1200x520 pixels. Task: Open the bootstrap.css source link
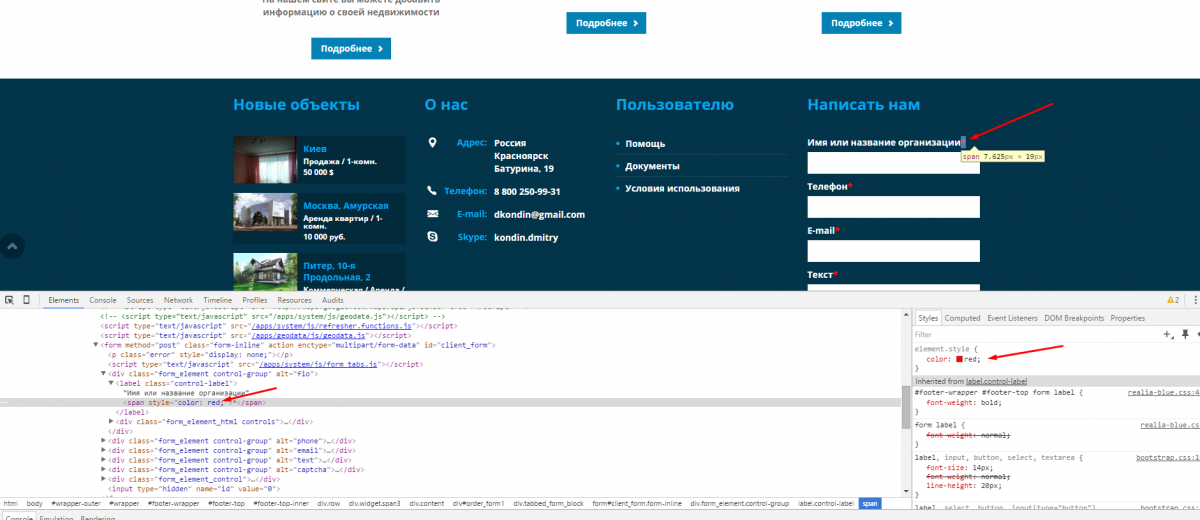1167,457
